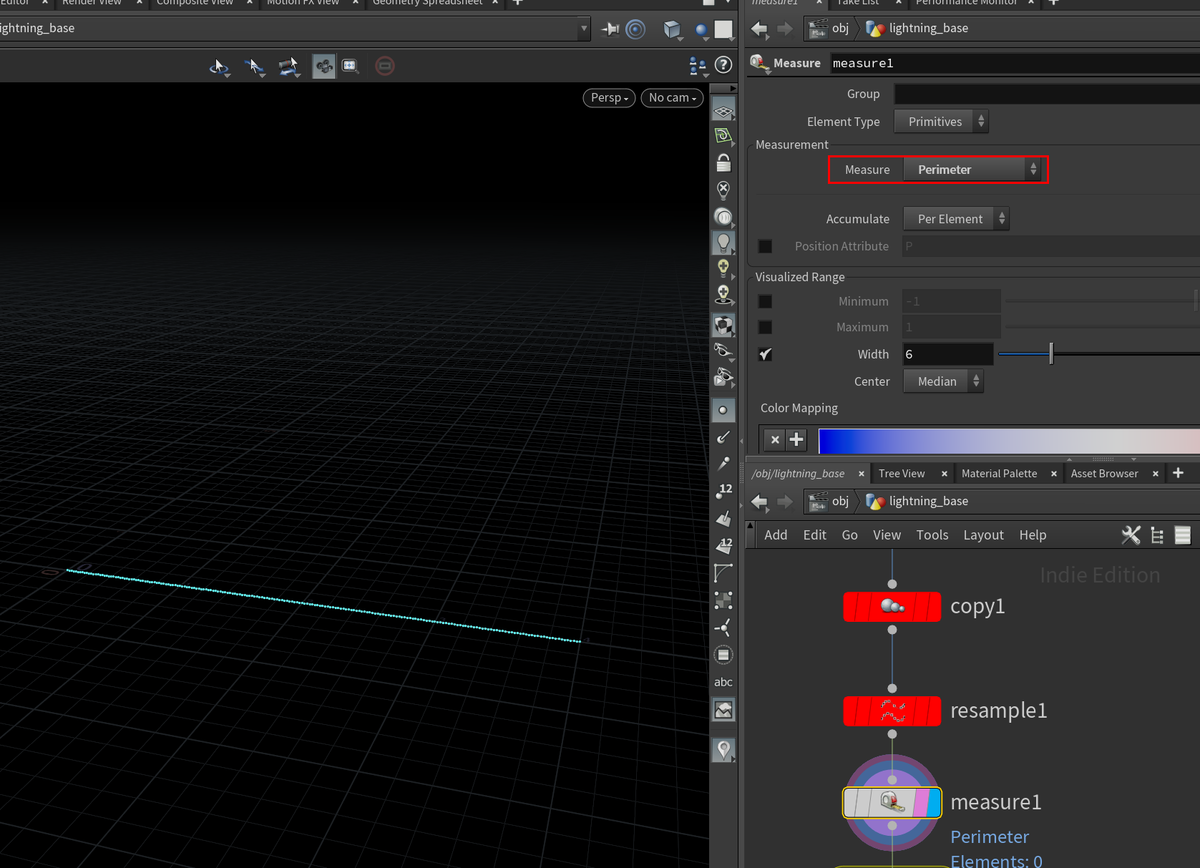Add a new tab beside Asset Browser

pos(1178,473)
